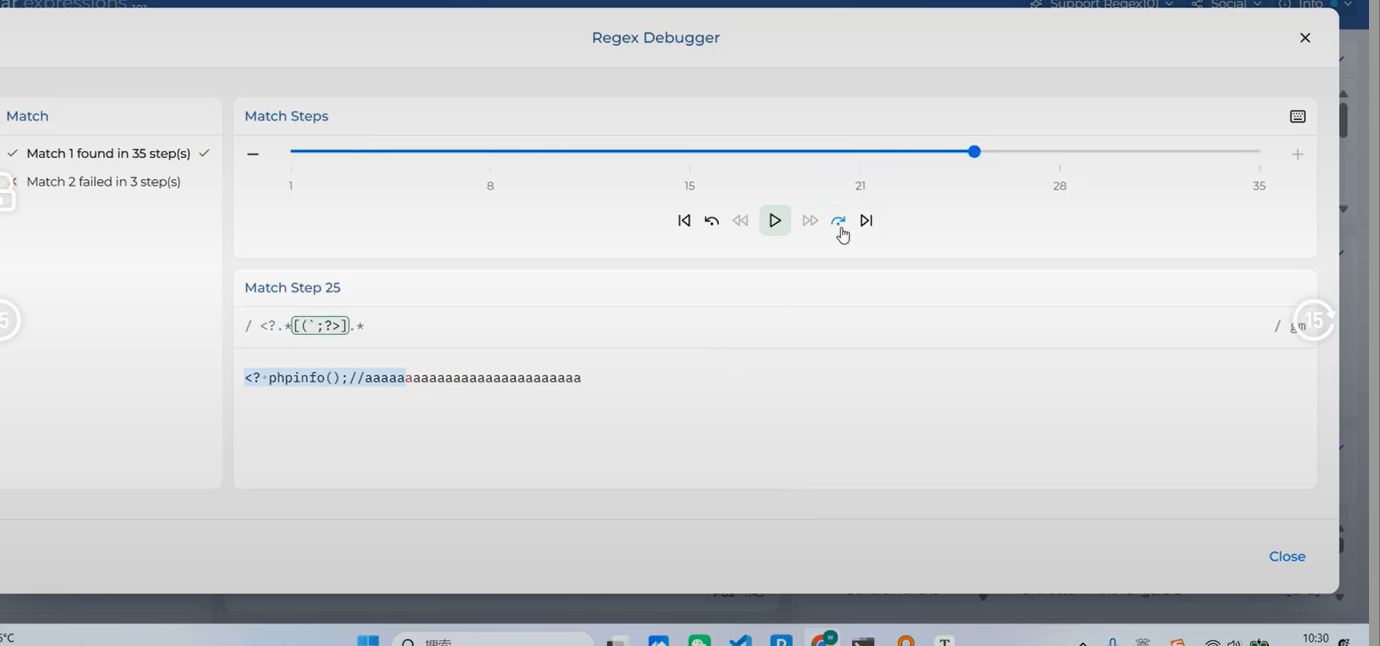Viewport: 1380px width, 646px height.
Task: Open the Social dropdown in the top bar
Action: [1226, 4]
